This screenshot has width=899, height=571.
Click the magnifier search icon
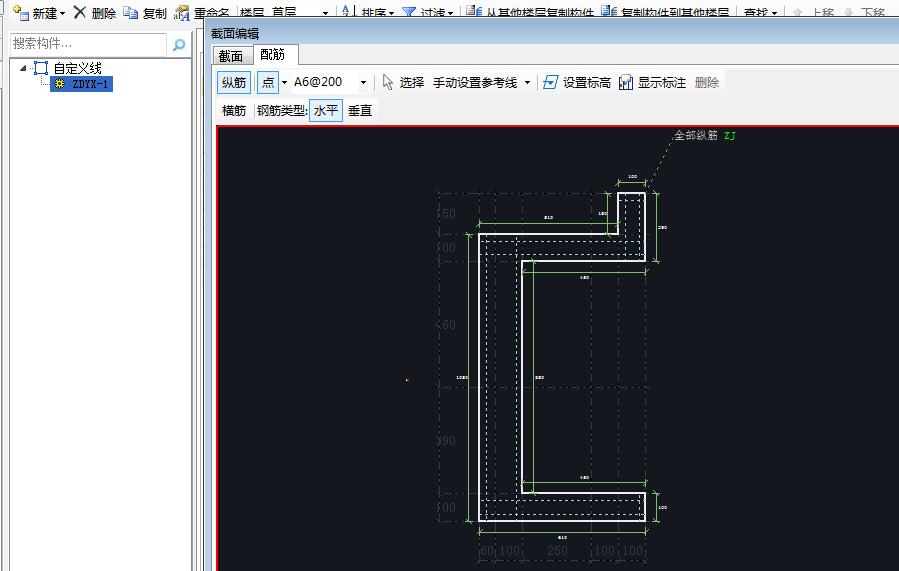coord(179,44)
